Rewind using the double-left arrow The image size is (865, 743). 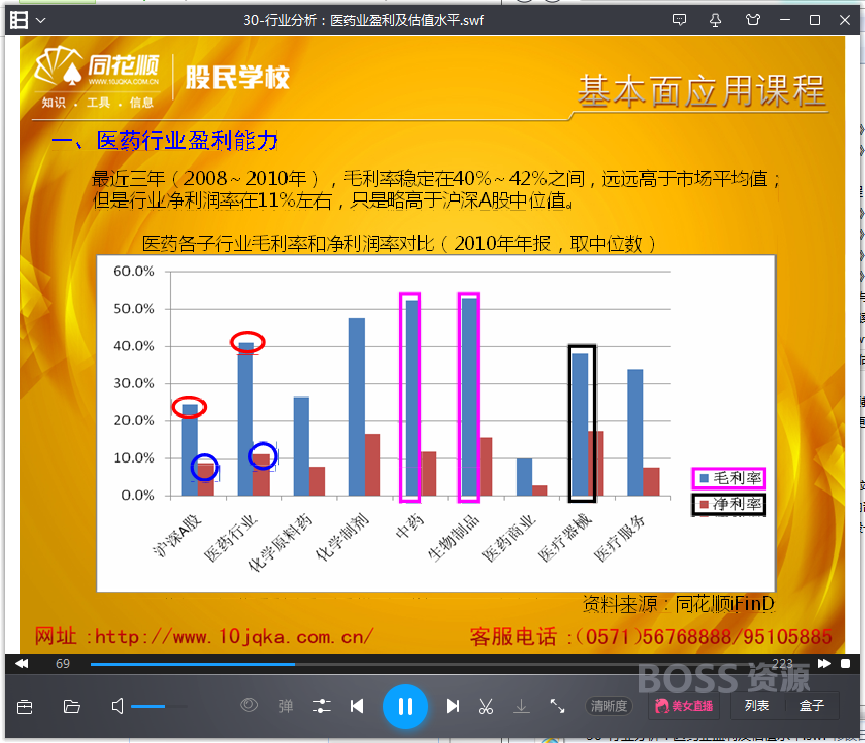click(22, 663)
